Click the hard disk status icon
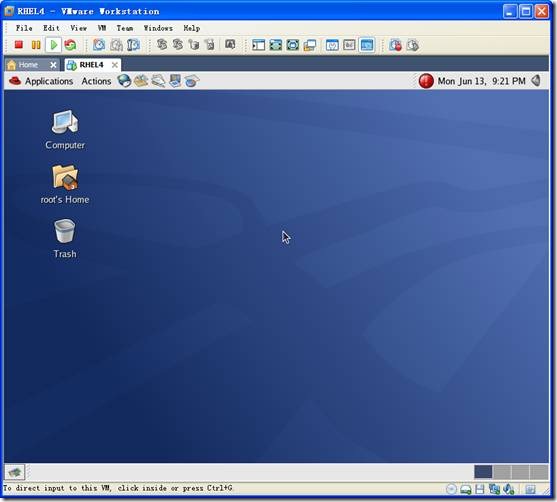 tap(466, 490)
